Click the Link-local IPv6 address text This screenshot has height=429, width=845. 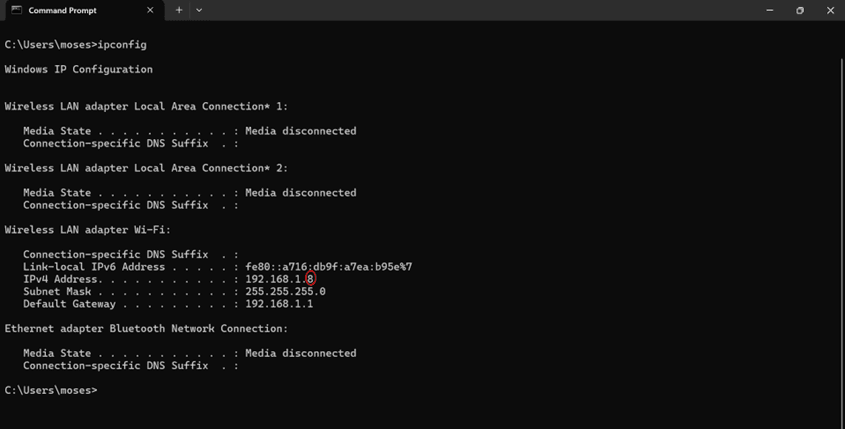coord(329,267)
